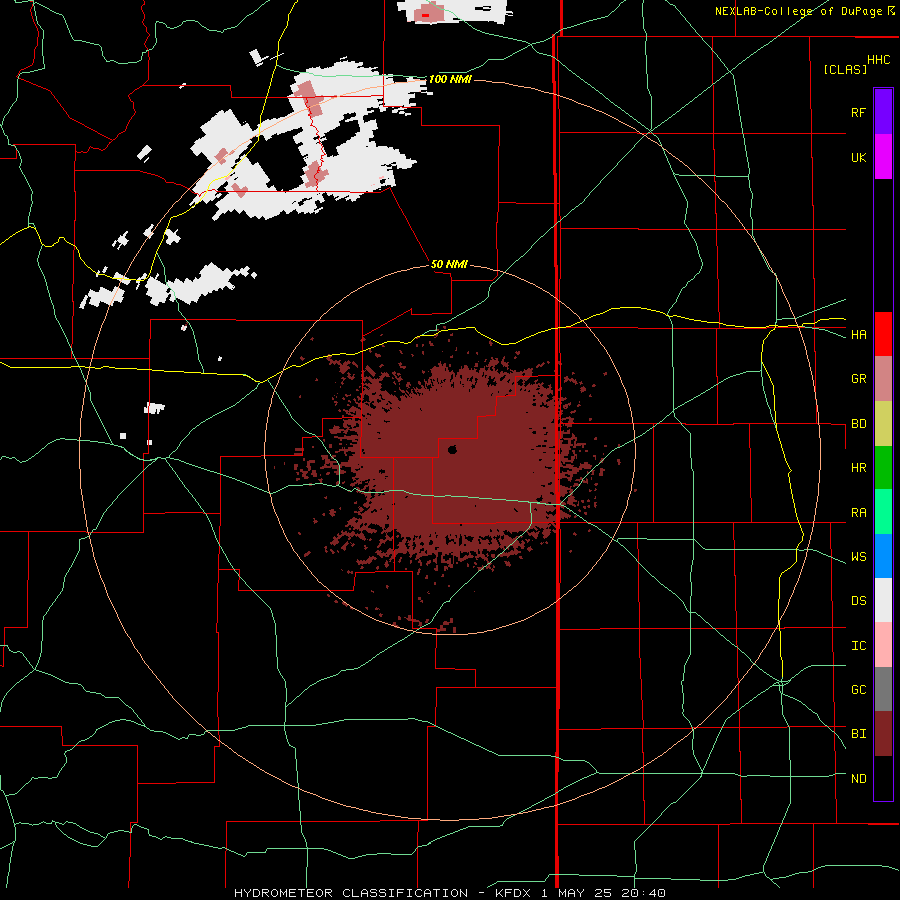Click the HYDROMETEOR CLASSIFICATION title text
This screenshot has height=900, width=900.
(x=351, y=893)
